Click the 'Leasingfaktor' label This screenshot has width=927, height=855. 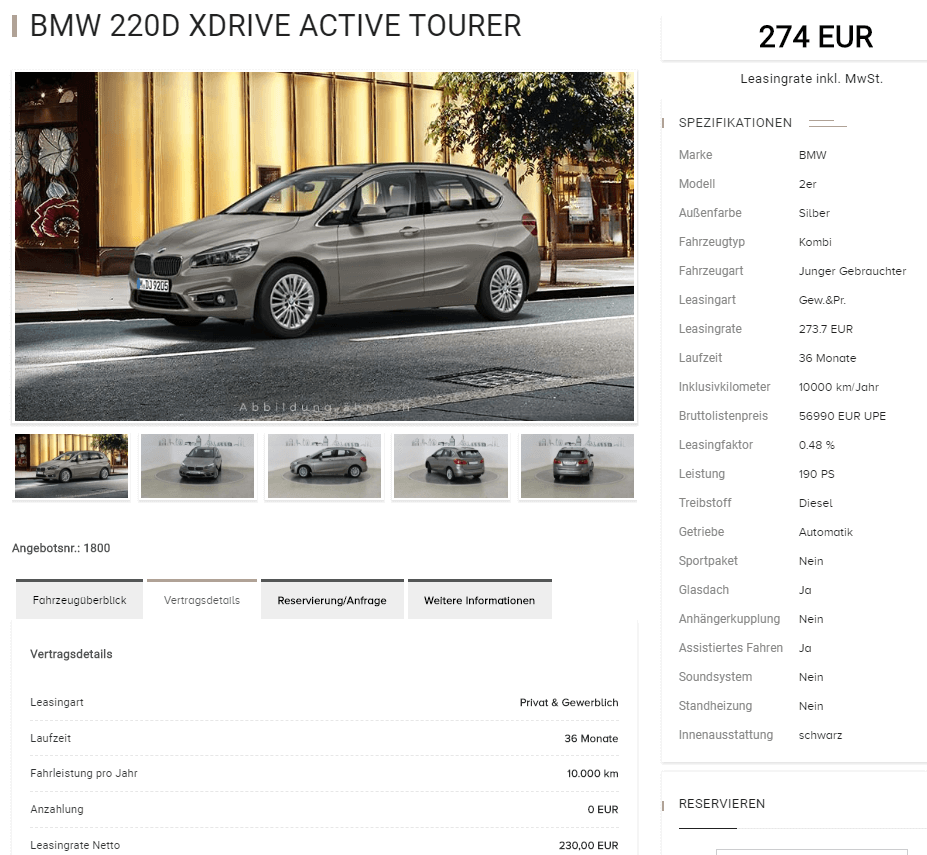[x=716, y=444]
